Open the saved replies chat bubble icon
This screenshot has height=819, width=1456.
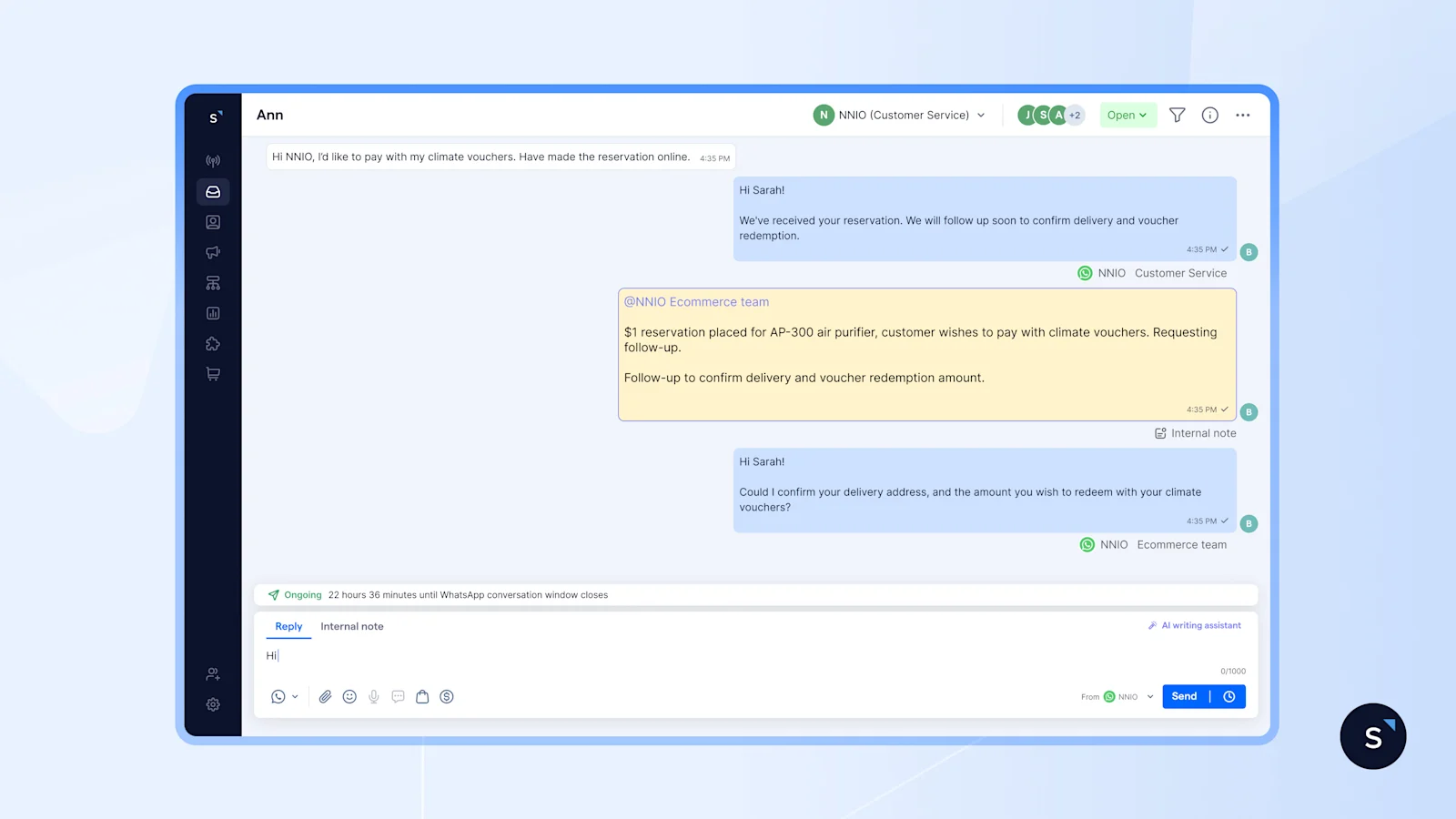click(x=398, y=696)
